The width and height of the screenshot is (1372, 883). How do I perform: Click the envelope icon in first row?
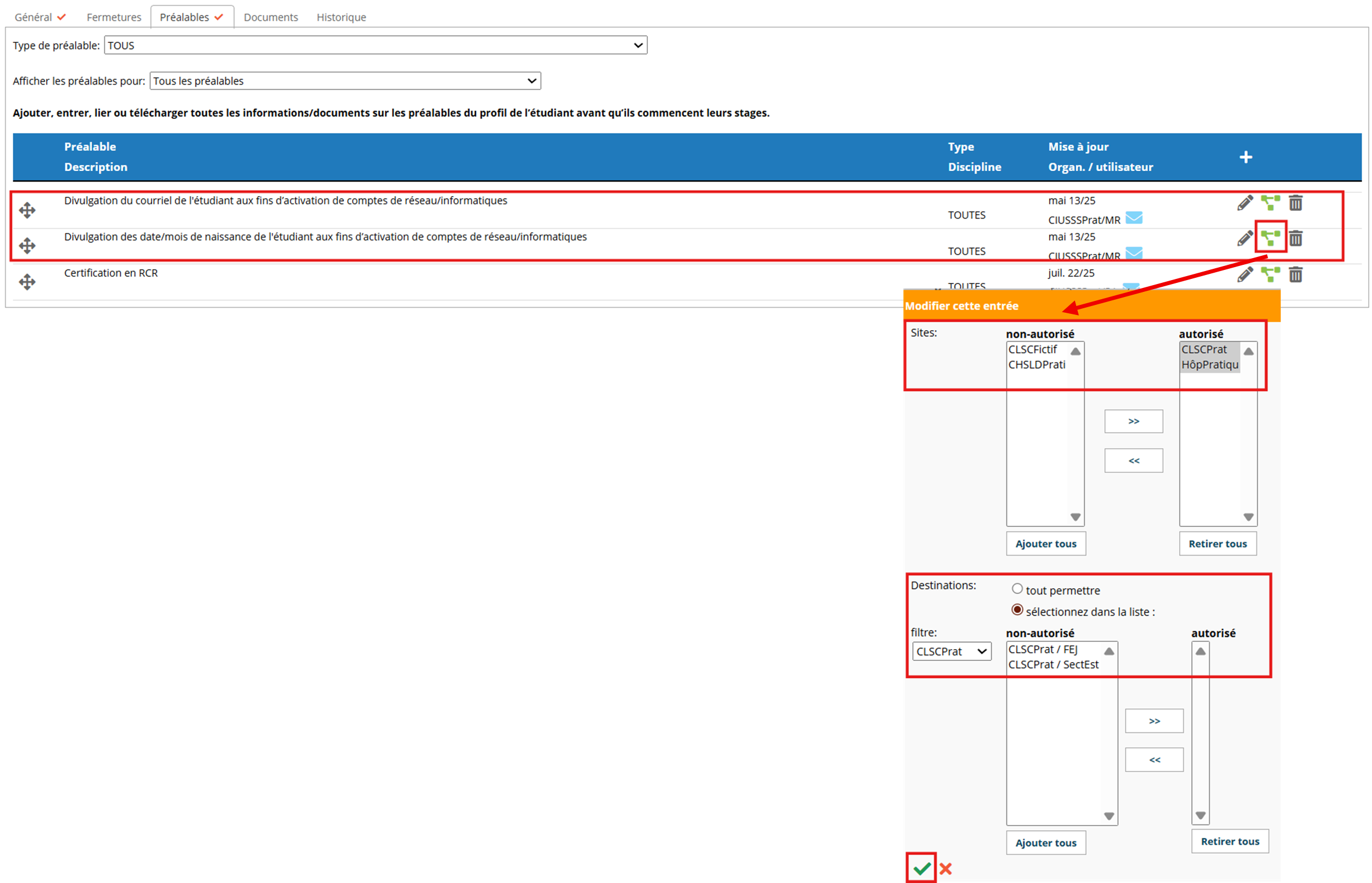click(x=1134, y=218)
